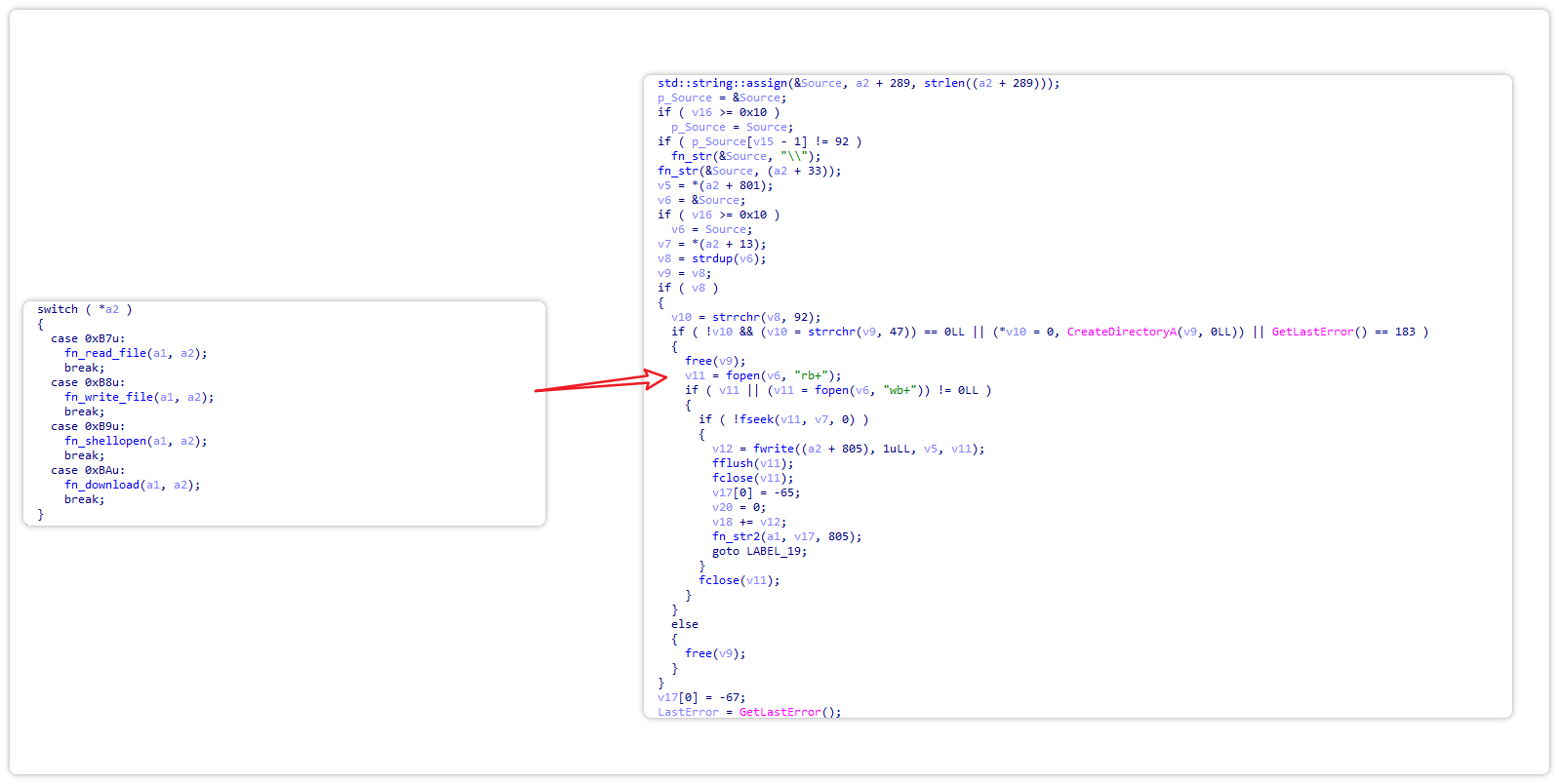Viewport: 1559px width, 784px height.
Task: Select the fn_download function call
Action: pos(102,485)
